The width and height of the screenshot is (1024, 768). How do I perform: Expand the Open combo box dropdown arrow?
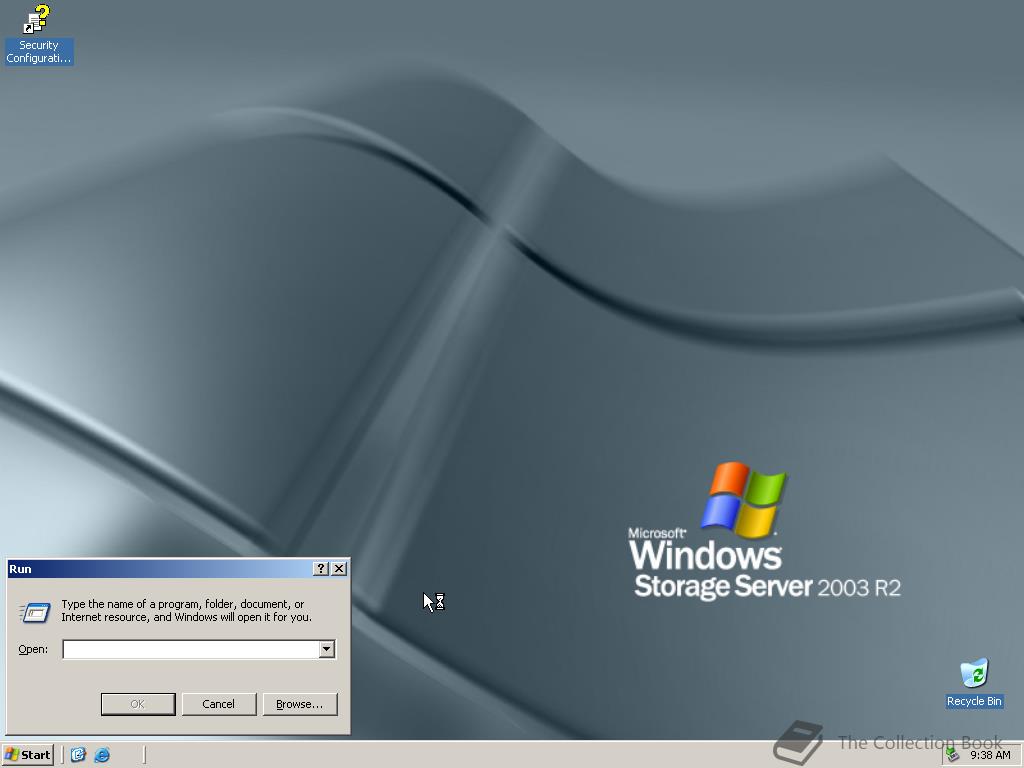(x=327, y=649)
